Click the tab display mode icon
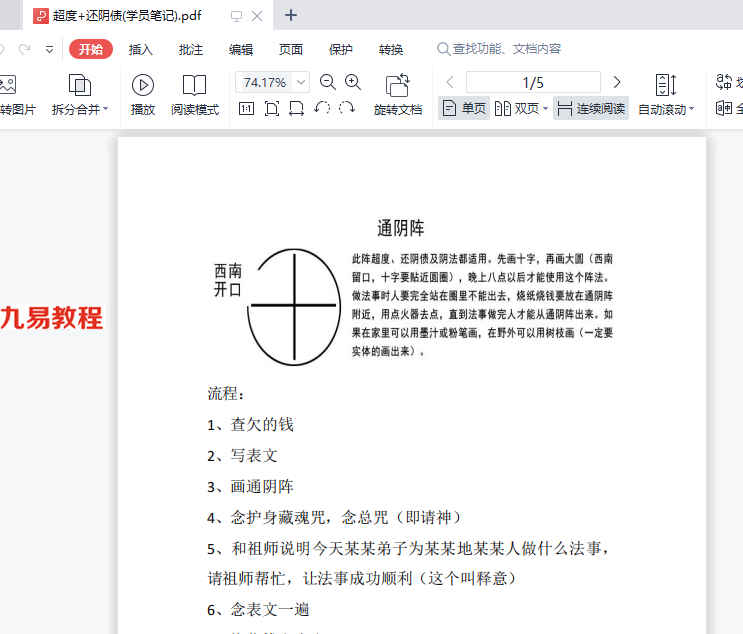This screenshot has width=743, height=634. click(x=236, y=16)
